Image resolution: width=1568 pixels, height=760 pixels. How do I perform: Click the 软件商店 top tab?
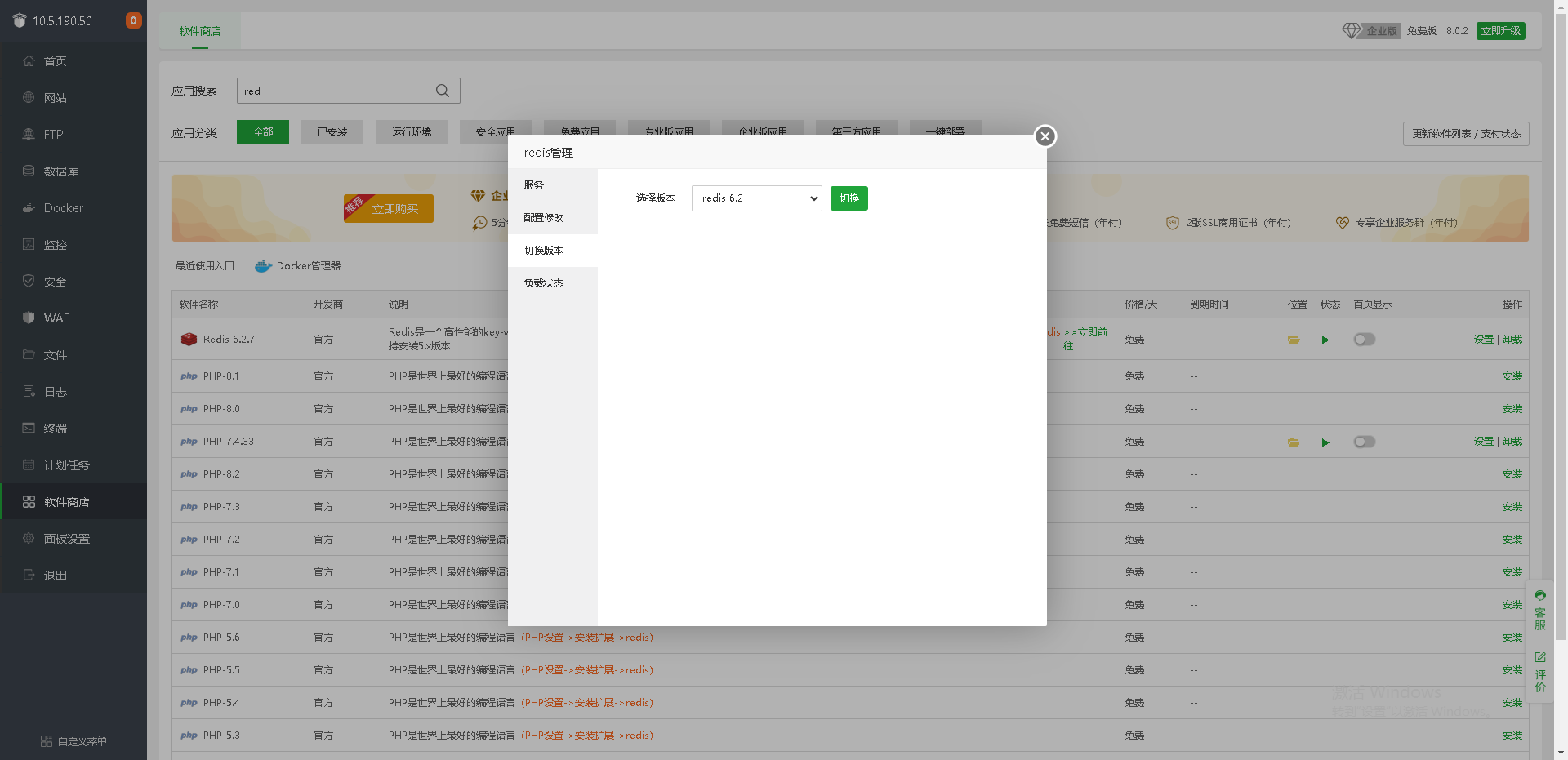click(200, 31)
